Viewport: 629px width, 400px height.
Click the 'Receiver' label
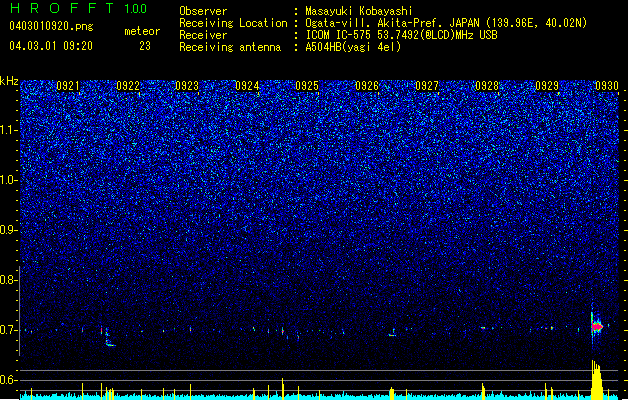[203, 35]
